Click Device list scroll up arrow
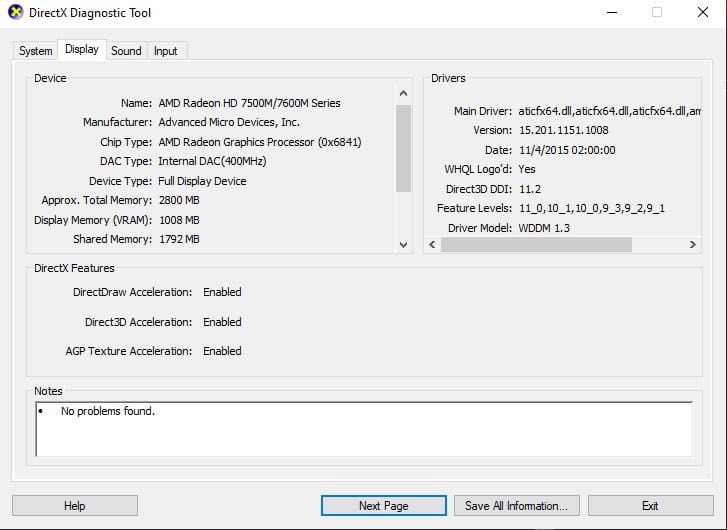This screenshot has height=530, width=727. click(x=403, y=93)
